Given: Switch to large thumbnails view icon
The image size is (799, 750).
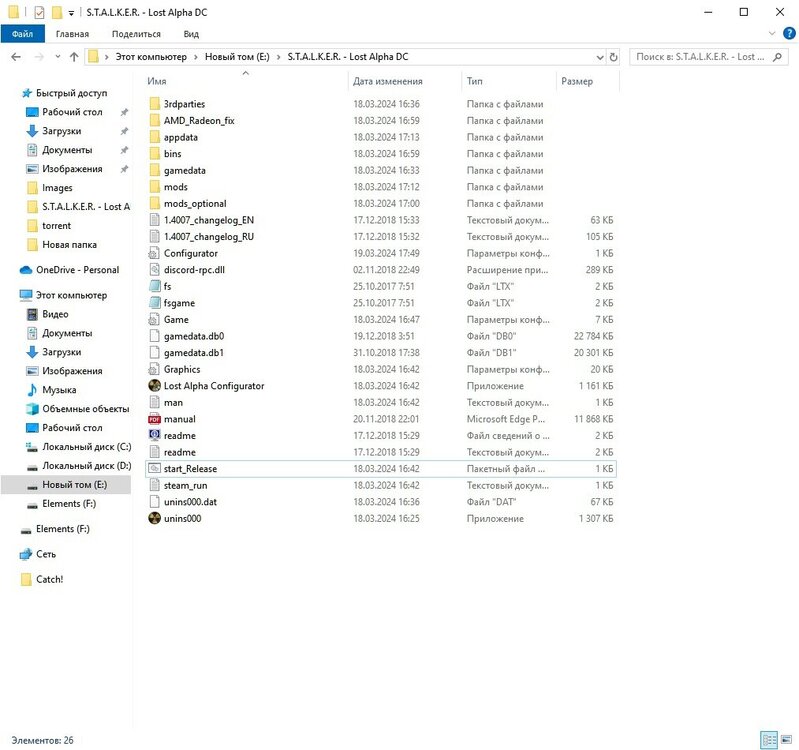Looking at the screenshot, I should click(784, 740).
